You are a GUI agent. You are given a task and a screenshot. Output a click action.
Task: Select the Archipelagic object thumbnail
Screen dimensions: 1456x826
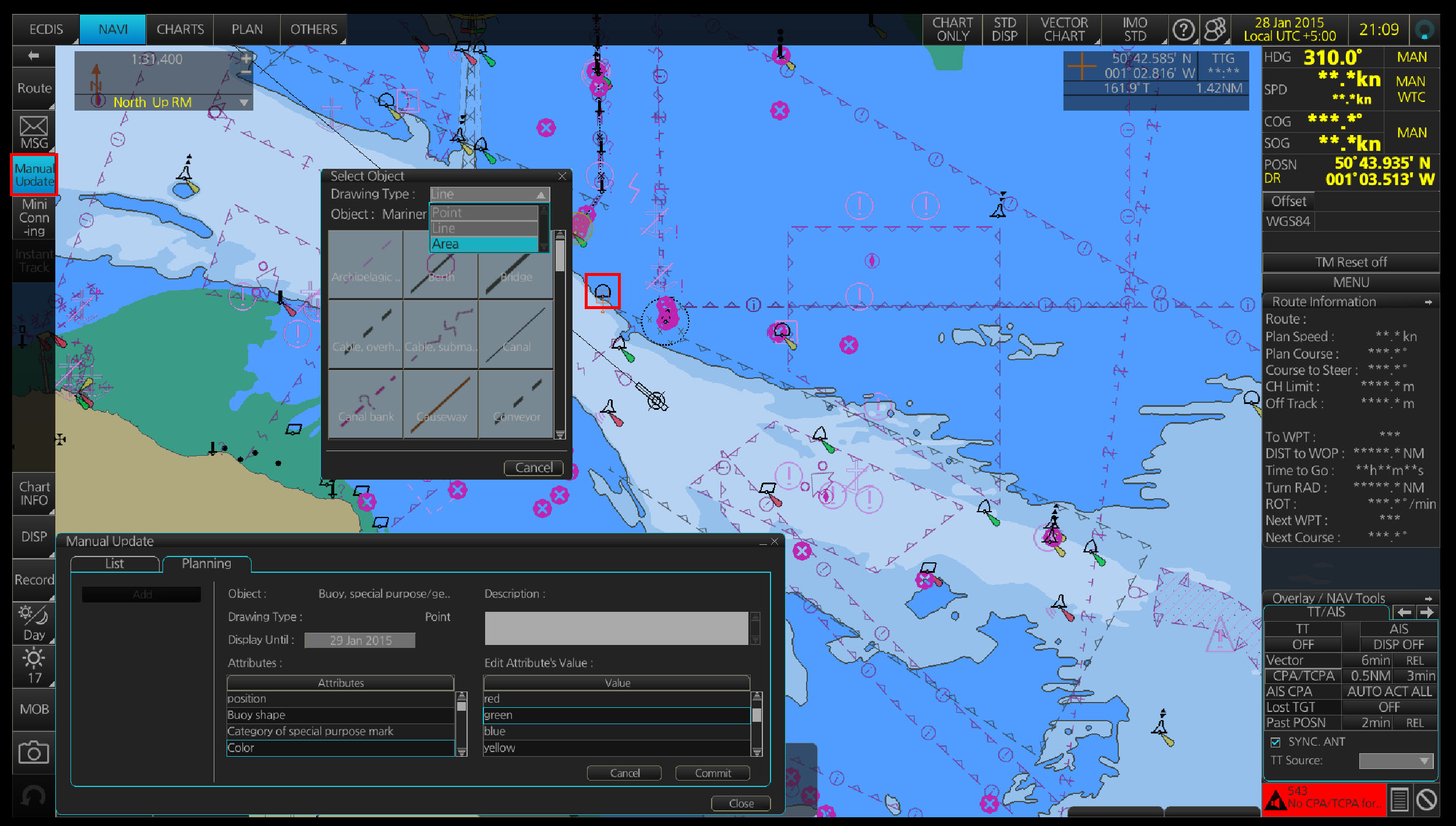click(366, 265)
